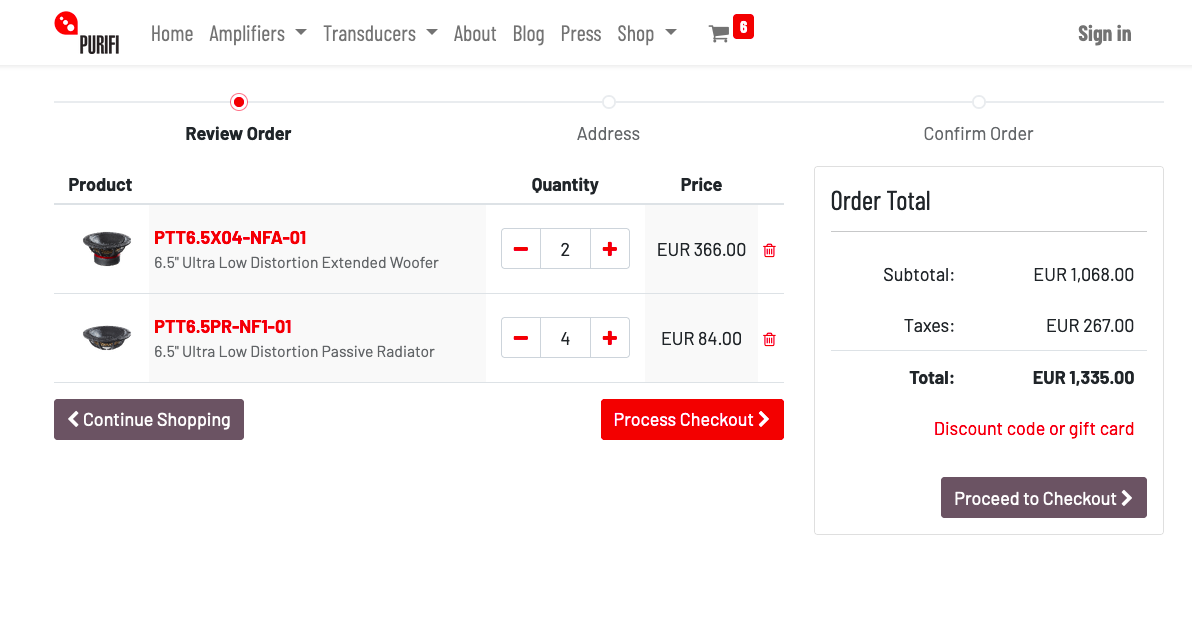Expand the Transducers dropdown menu
Screen dimensions: 1192x635
point(380,34)
